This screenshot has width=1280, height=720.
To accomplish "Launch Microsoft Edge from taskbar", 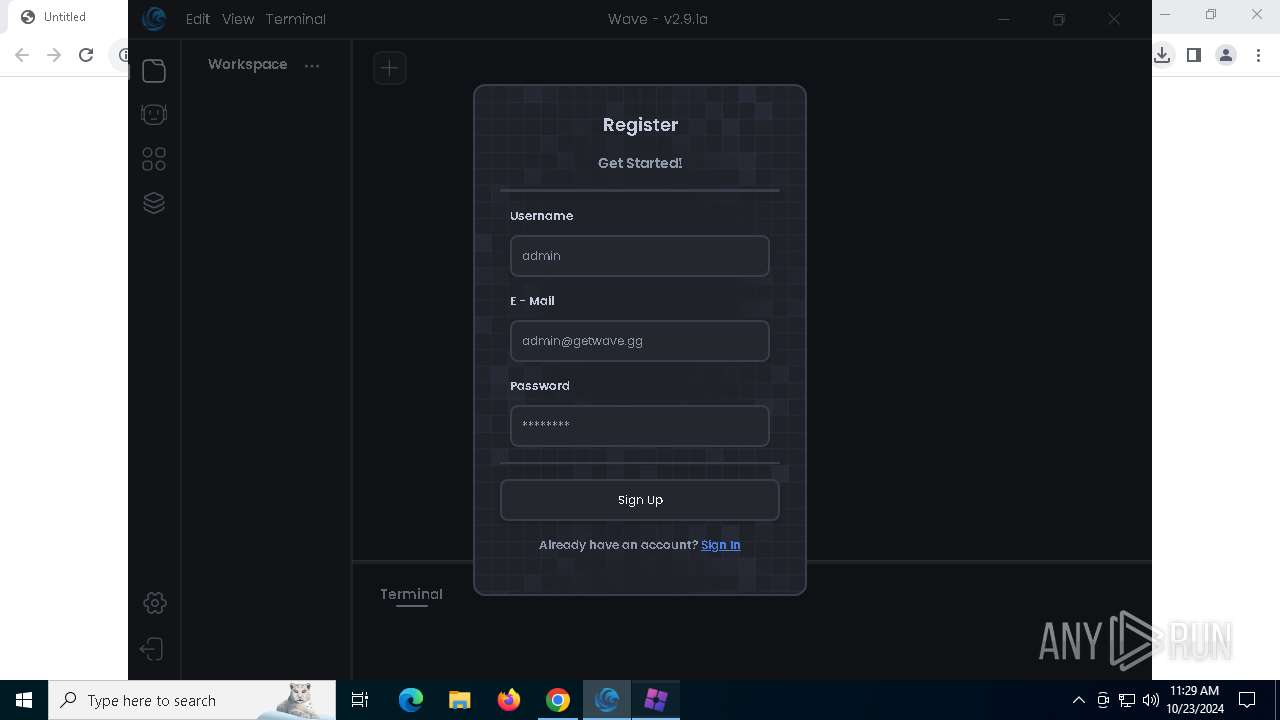I will click(411, 700).
